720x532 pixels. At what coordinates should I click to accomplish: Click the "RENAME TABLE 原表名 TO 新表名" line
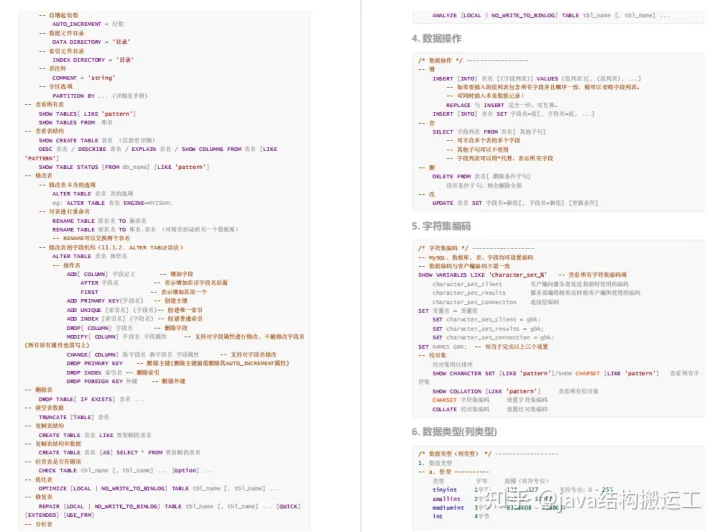(x=99, y=221)
